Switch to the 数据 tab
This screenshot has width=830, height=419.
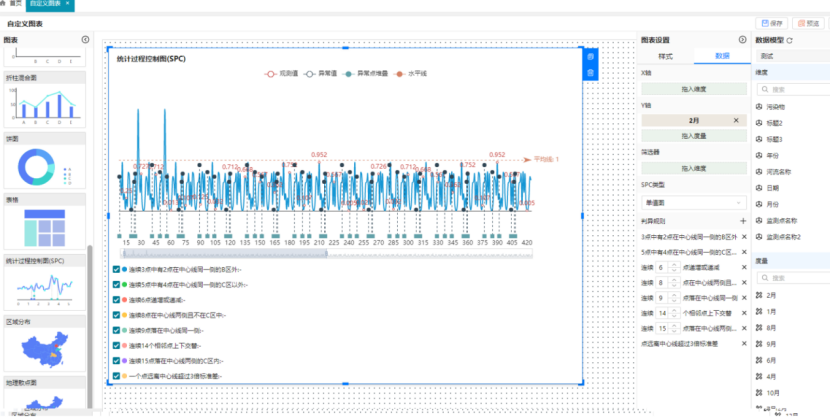(x=721, y=56)
